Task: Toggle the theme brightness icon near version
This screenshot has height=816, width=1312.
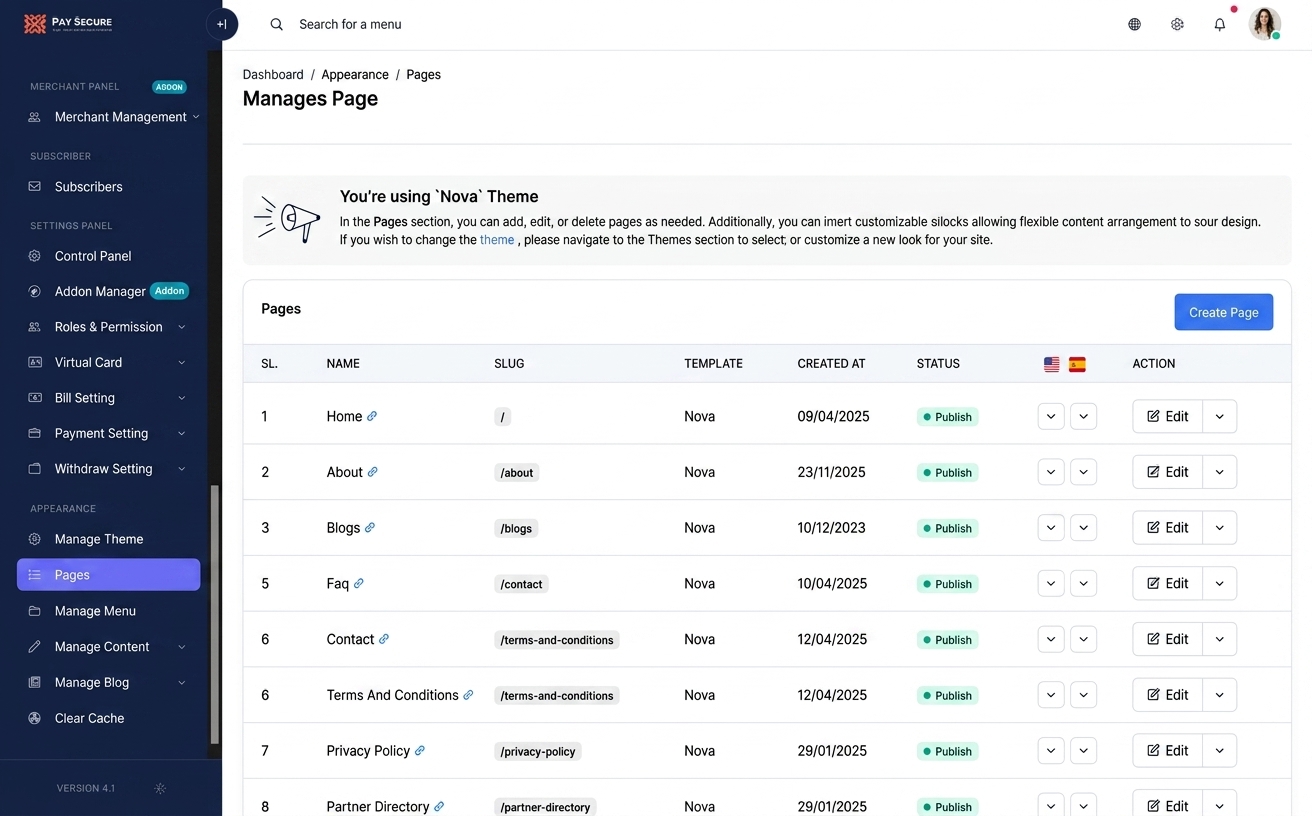Action: pos(160,788)
